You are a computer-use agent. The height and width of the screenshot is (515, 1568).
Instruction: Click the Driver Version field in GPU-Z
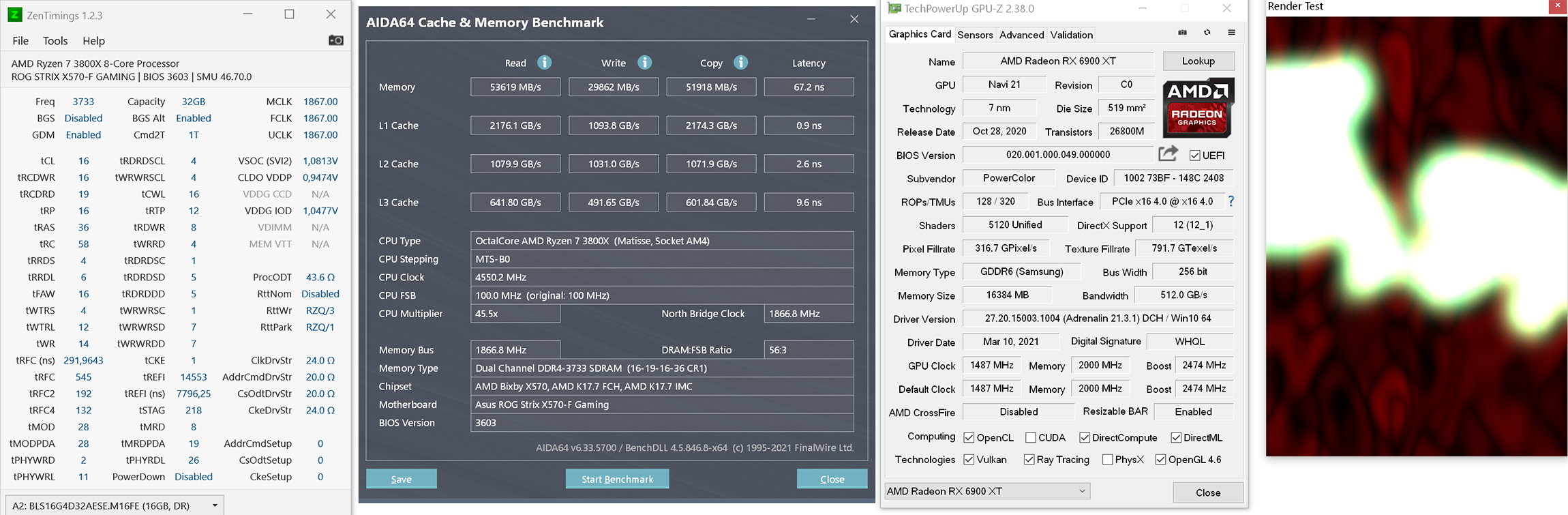coord(1098,319)
